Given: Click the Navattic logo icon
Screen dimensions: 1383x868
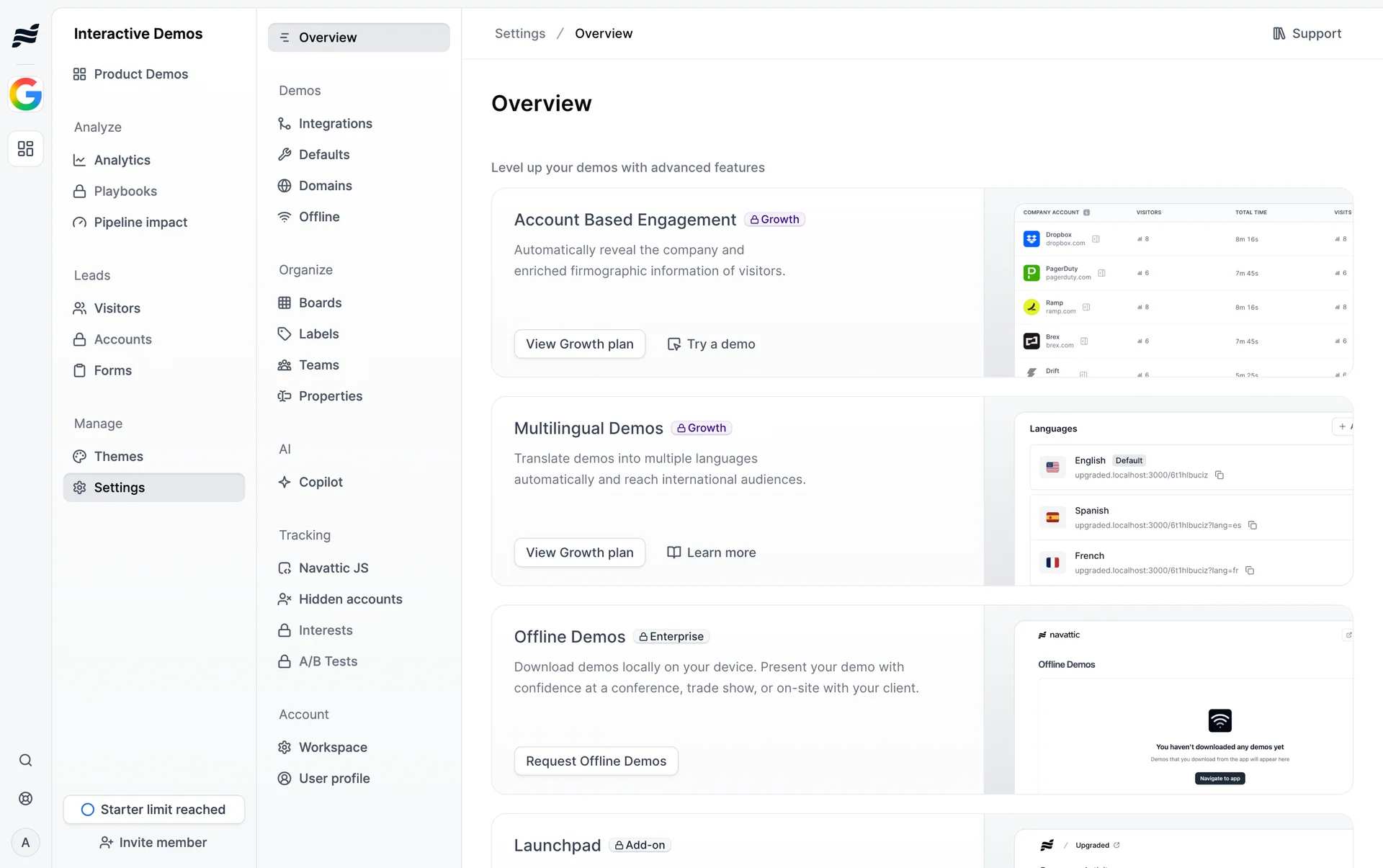Looking at the screenshot, I should tap(26, 35).
